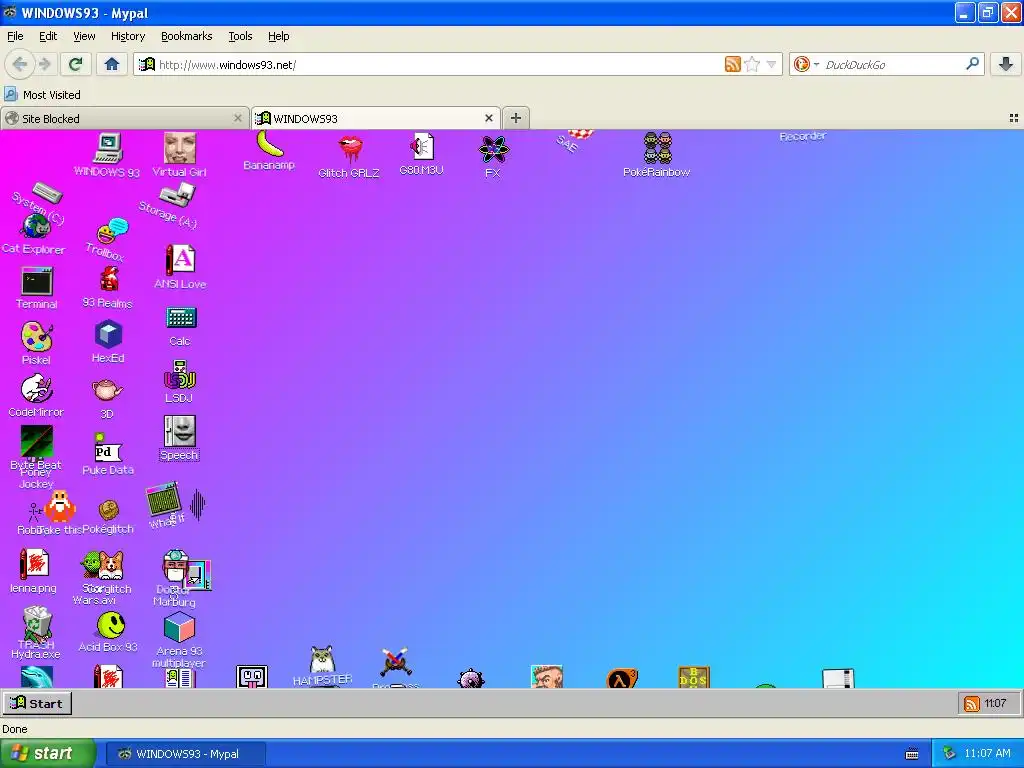Viewport: 1024px width, 768px height.
Task: Open the History menu
Action: [x=127, y=36]
